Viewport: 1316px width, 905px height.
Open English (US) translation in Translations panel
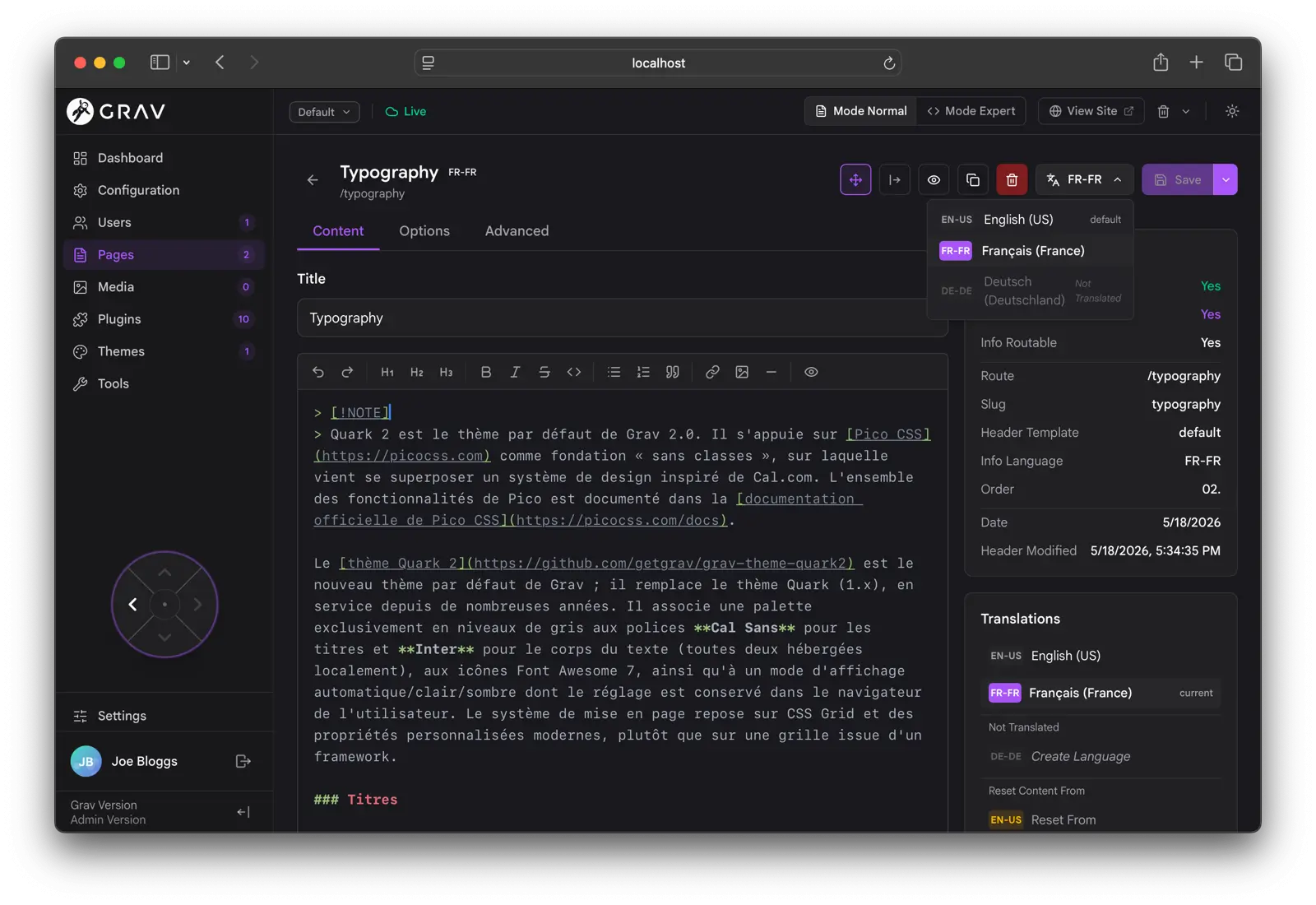(1101, 656)
